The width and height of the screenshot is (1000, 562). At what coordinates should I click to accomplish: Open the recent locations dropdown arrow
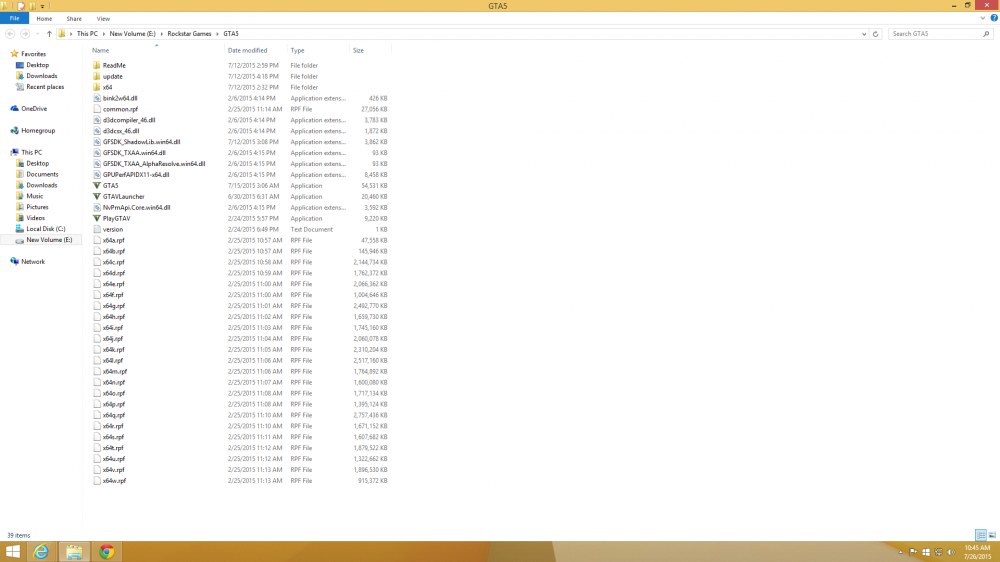(x=37, y=34)
